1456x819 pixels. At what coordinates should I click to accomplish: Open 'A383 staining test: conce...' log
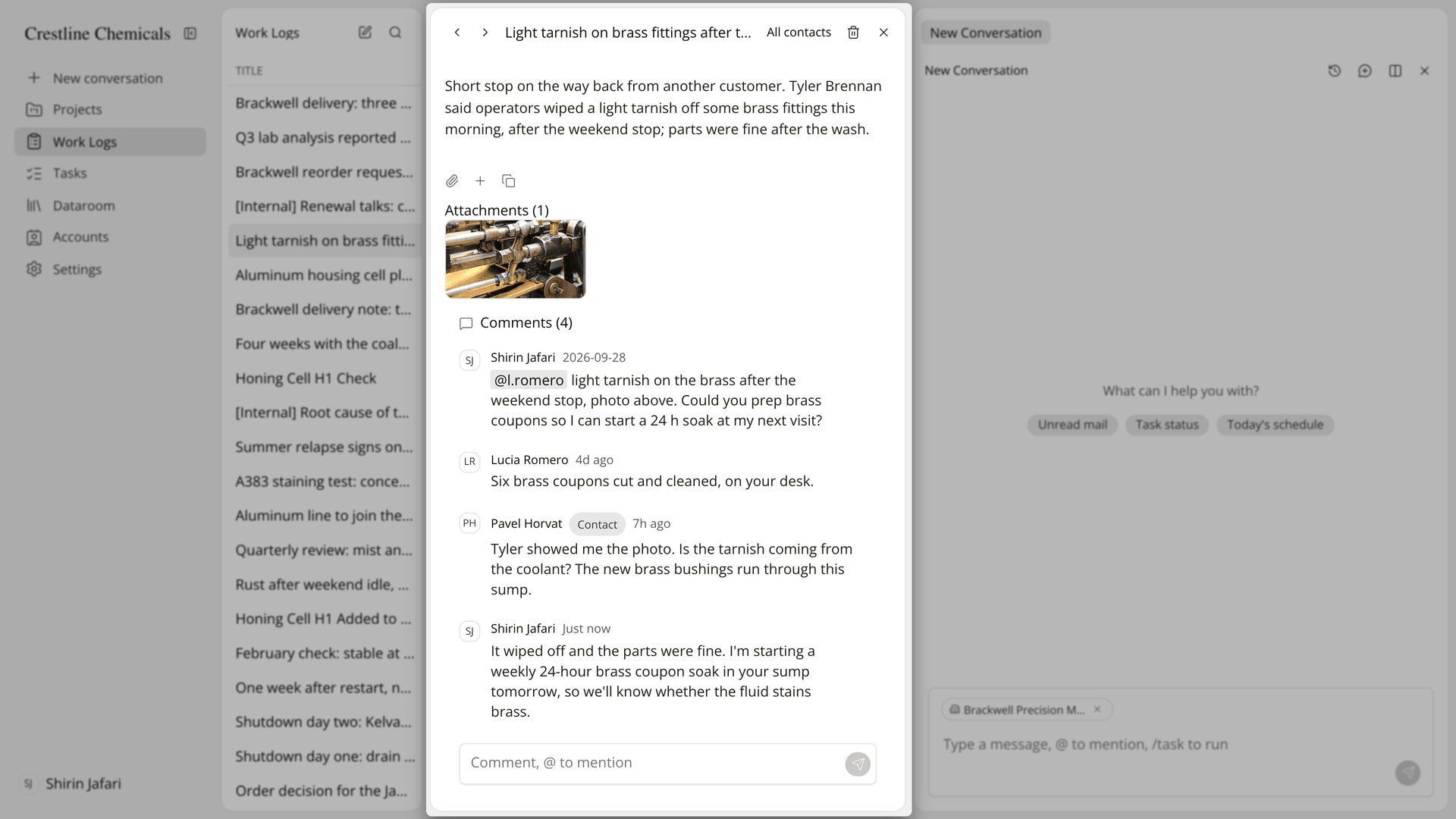(x=325, y=482)
